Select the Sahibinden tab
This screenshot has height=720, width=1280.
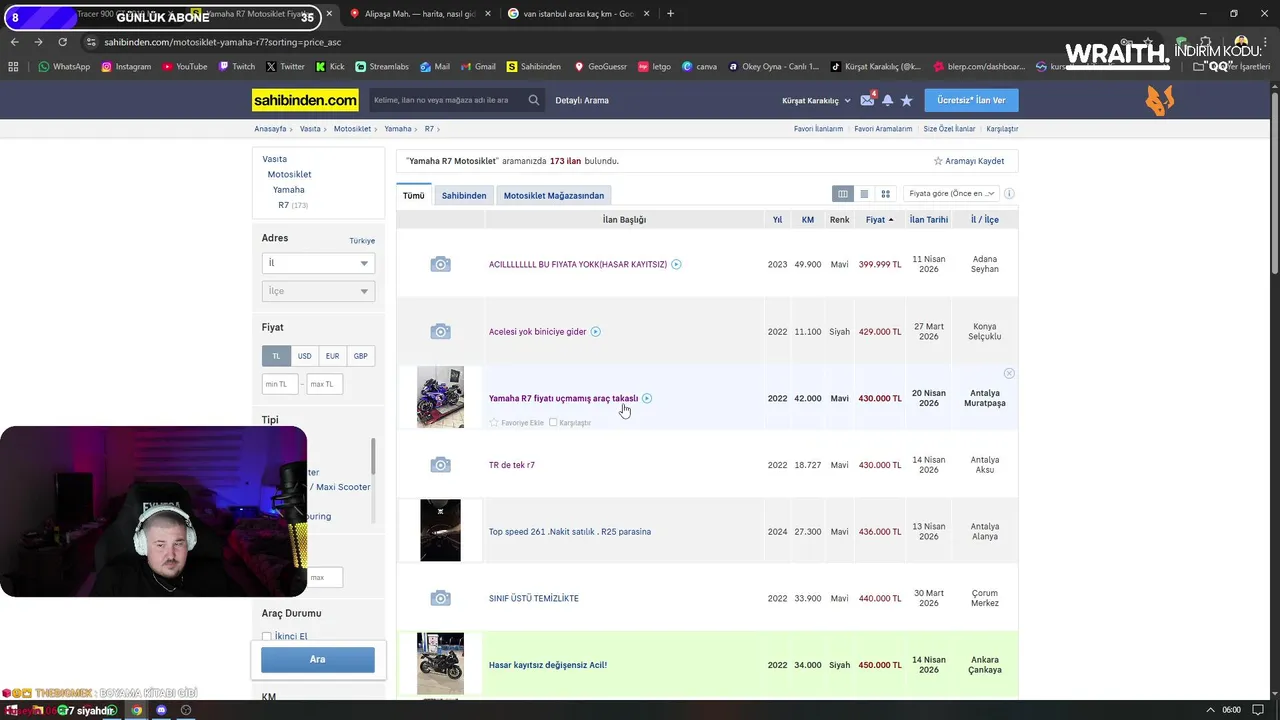464,195
